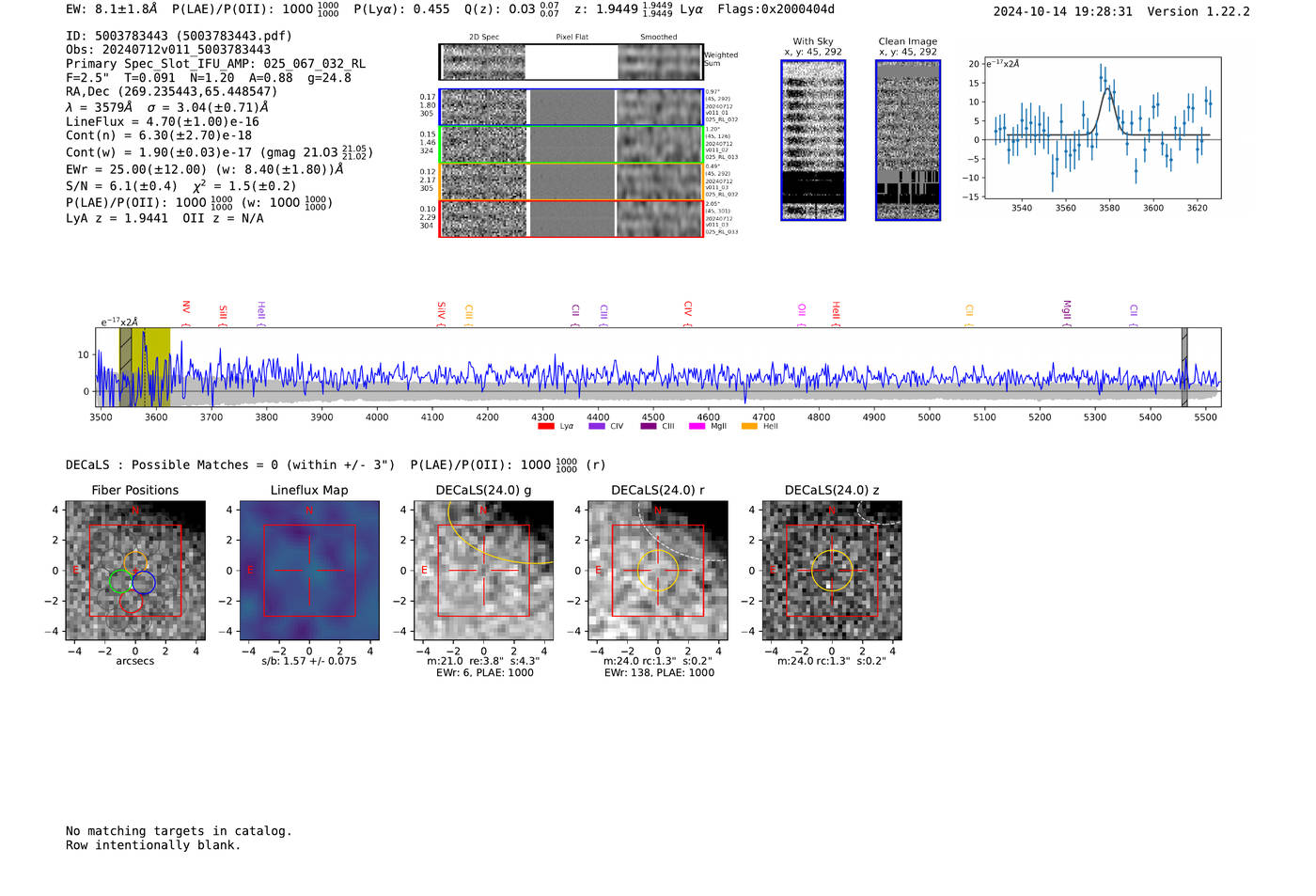Click the MgII line marker above spectrum

[x=1067, y=313]
